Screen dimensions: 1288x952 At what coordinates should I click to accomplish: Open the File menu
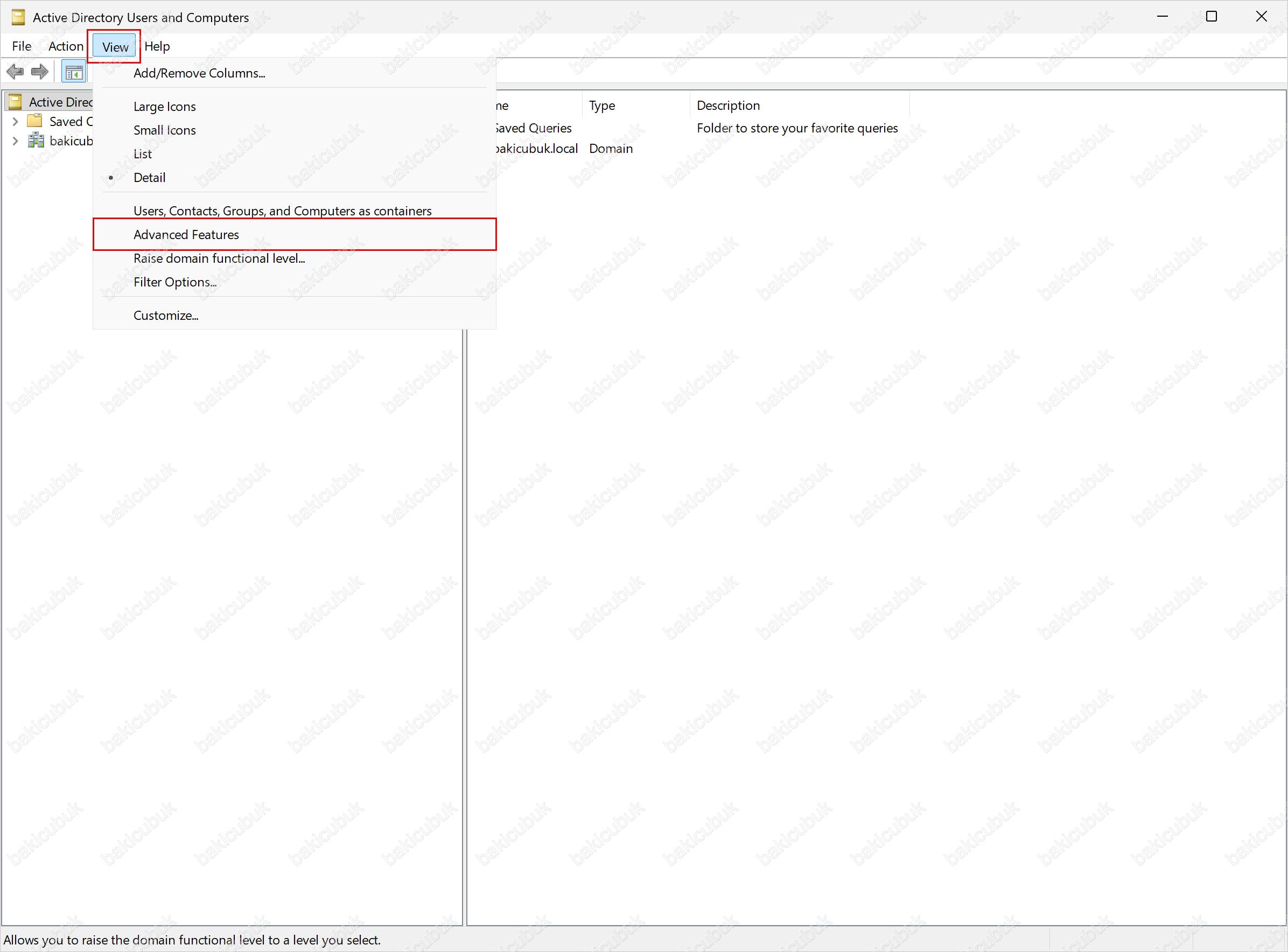click(x=22, y=46)
